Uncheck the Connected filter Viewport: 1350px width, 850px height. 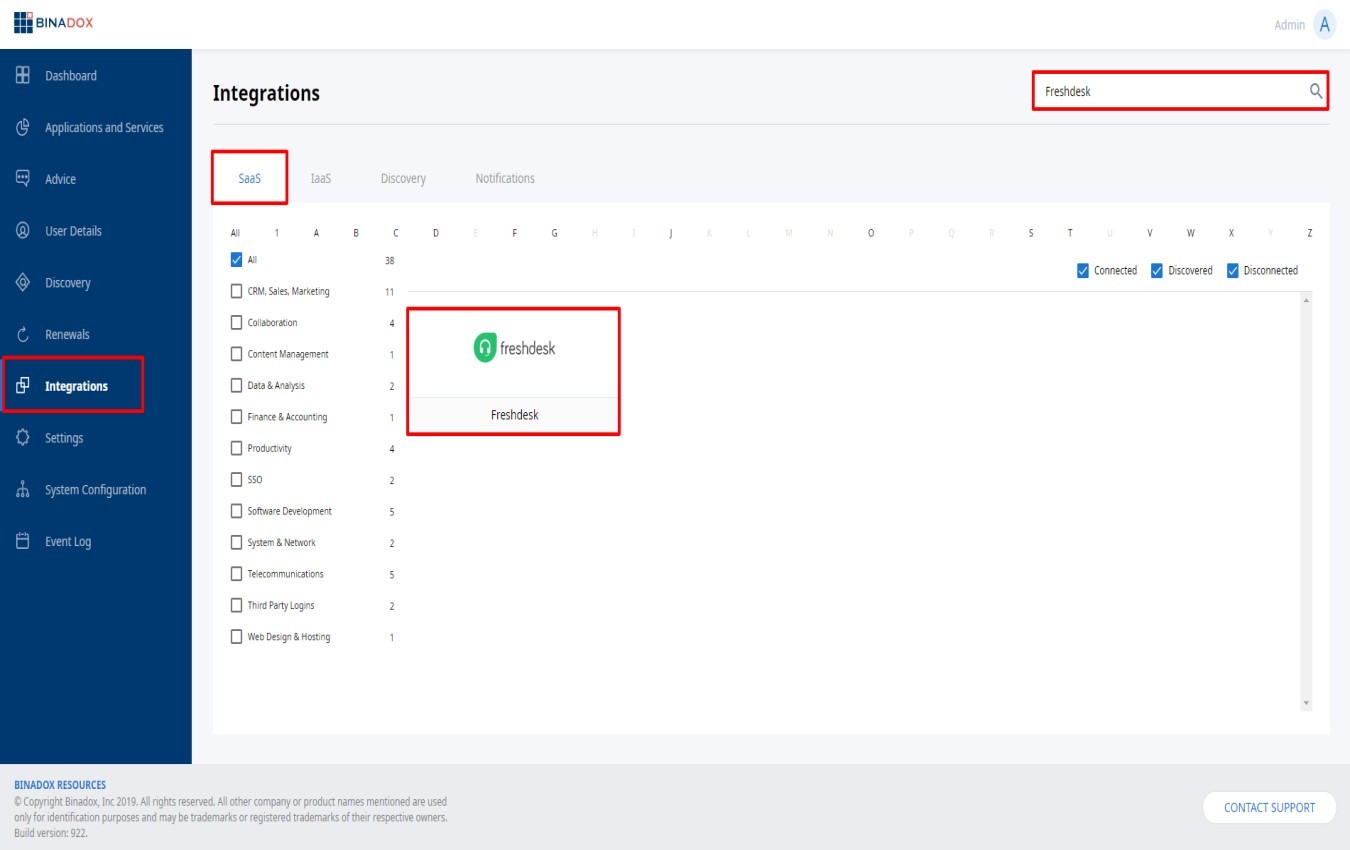[1083, 271]
